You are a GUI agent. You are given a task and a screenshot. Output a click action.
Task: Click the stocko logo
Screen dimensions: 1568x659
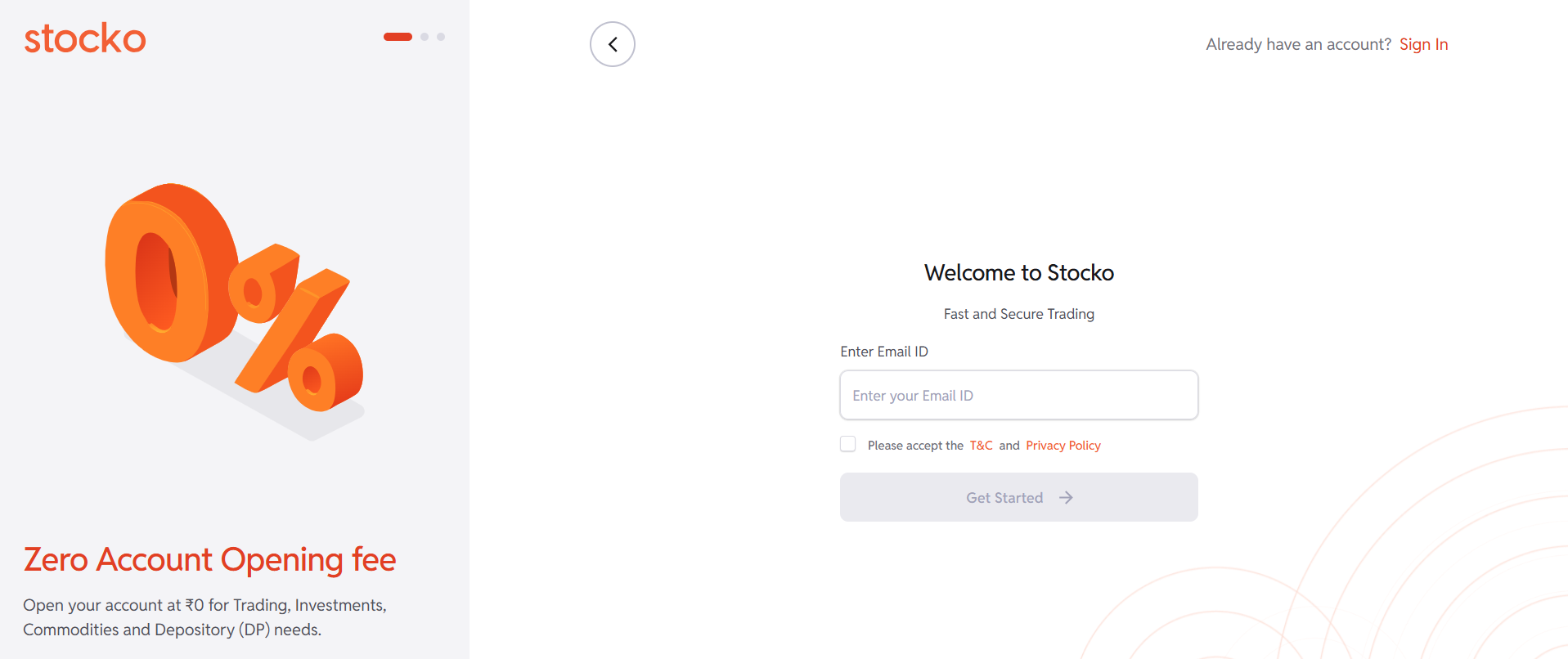(85, 38)
